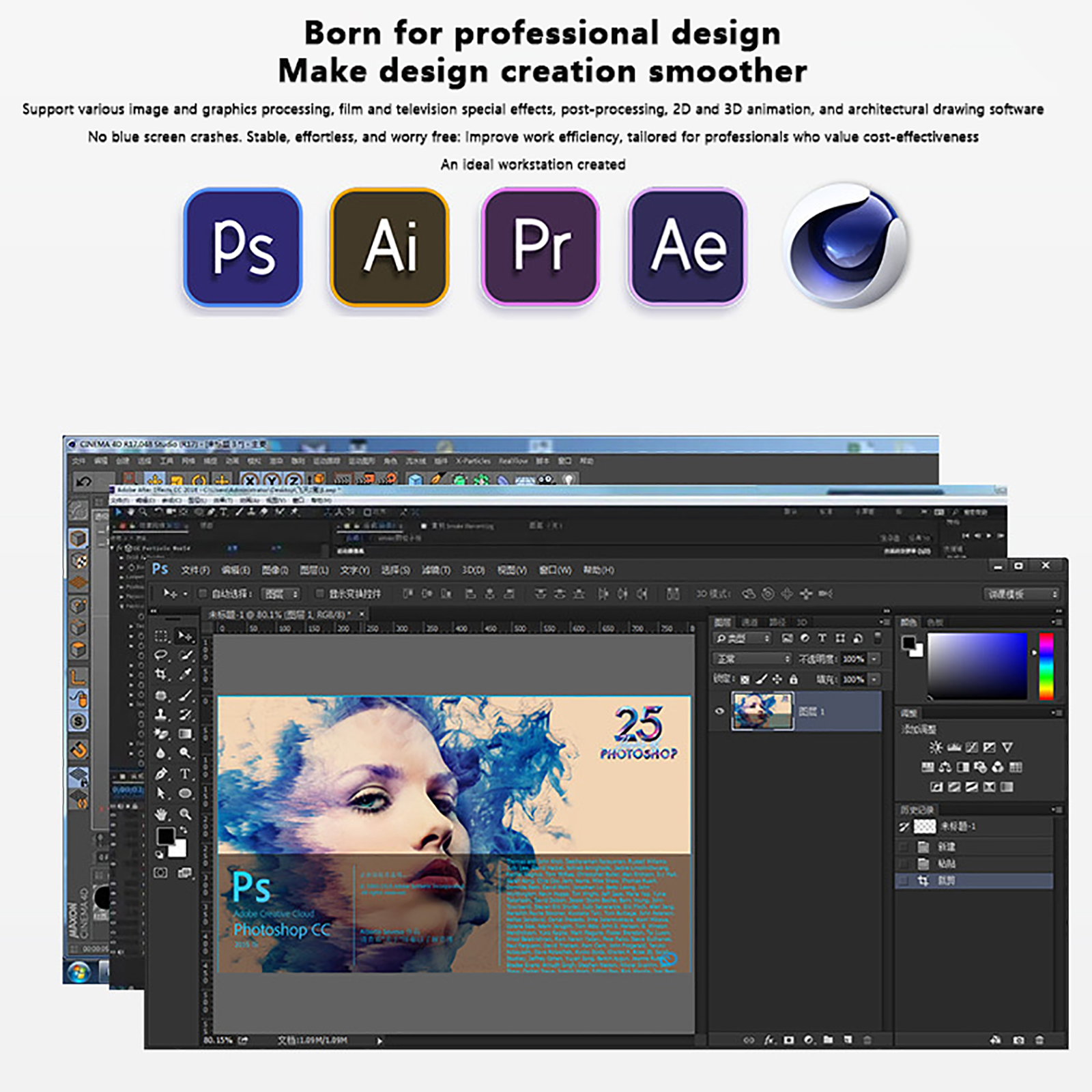The width and height of the screenshot is (1092, 1092).
Task: Enable the auto-select checkbox in options bar
Action: [x=203, y=594]
